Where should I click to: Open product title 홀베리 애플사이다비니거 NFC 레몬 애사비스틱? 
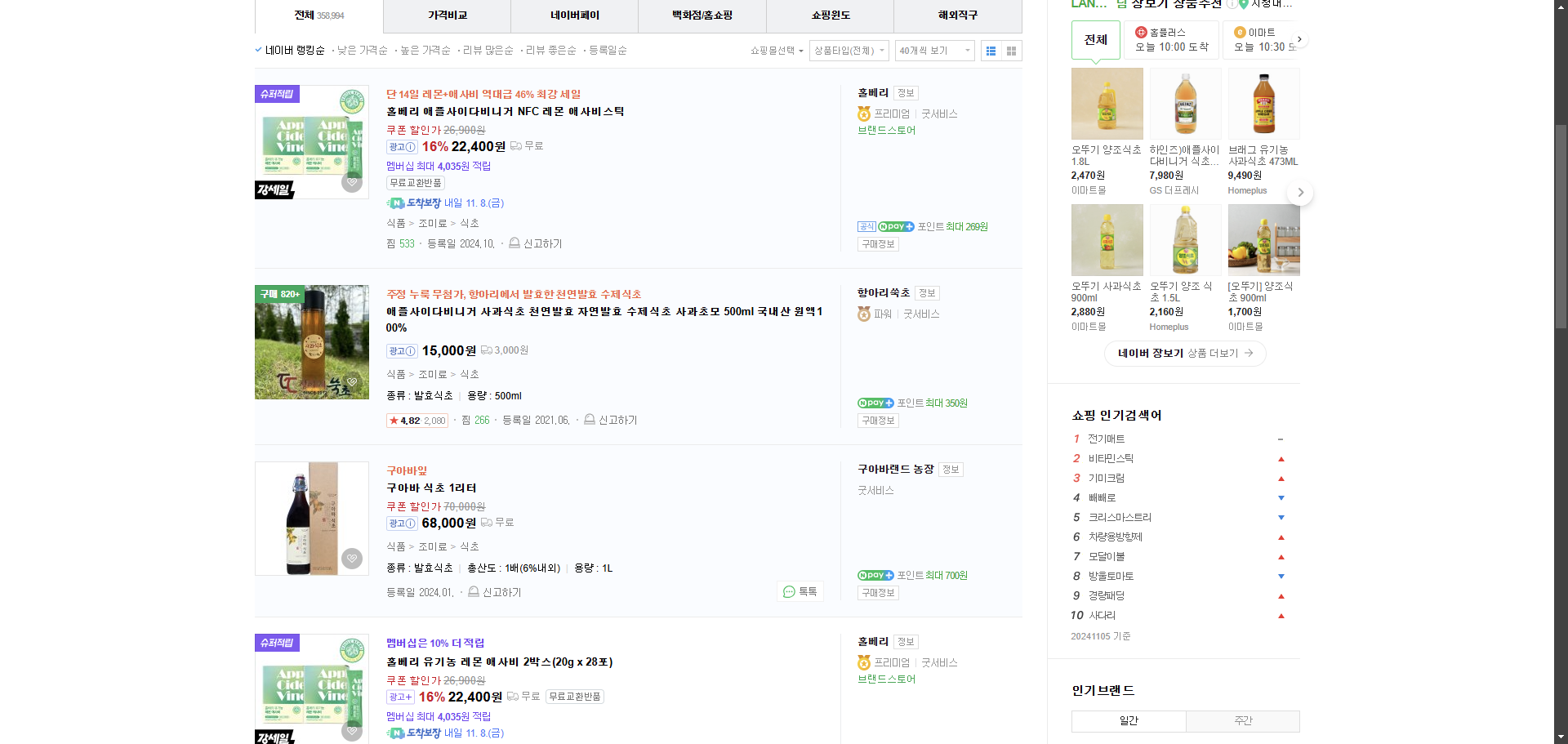[x=505, y=112]
